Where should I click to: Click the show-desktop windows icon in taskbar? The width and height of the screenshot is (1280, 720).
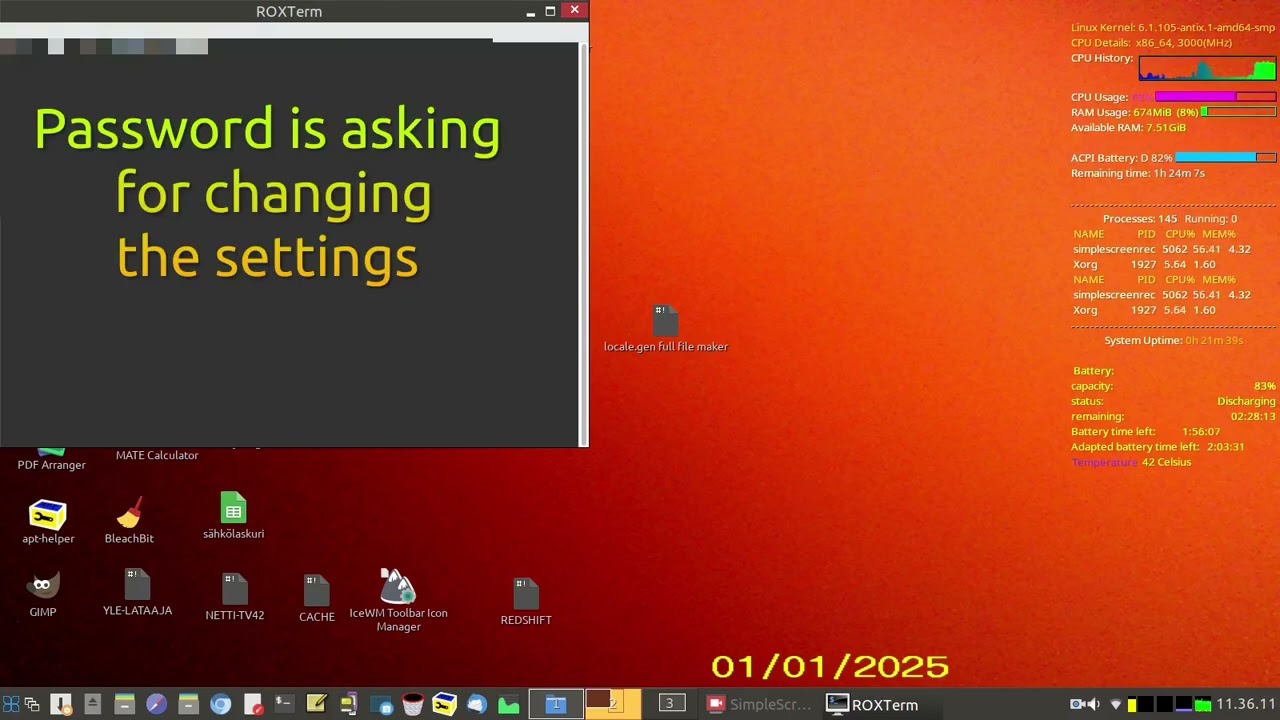coord(32,705)
